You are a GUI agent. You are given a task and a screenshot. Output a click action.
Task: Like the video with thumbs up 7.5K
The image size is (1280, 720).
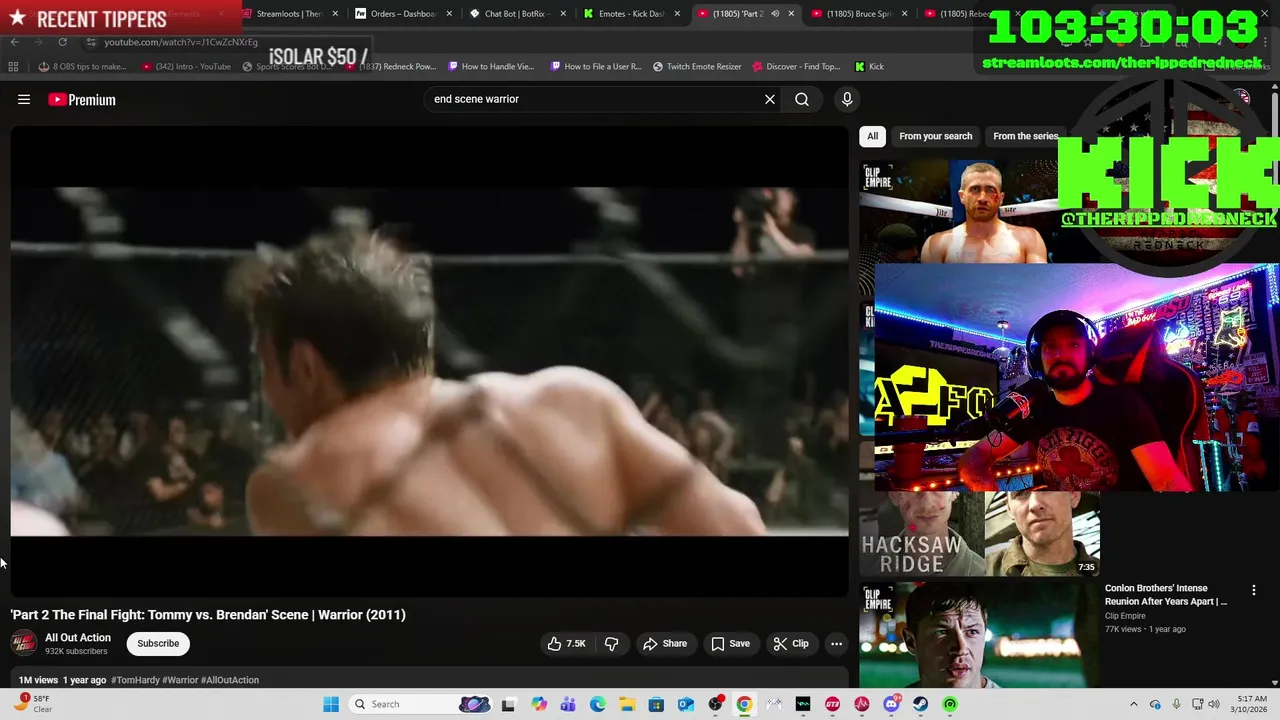pos(566,644)
